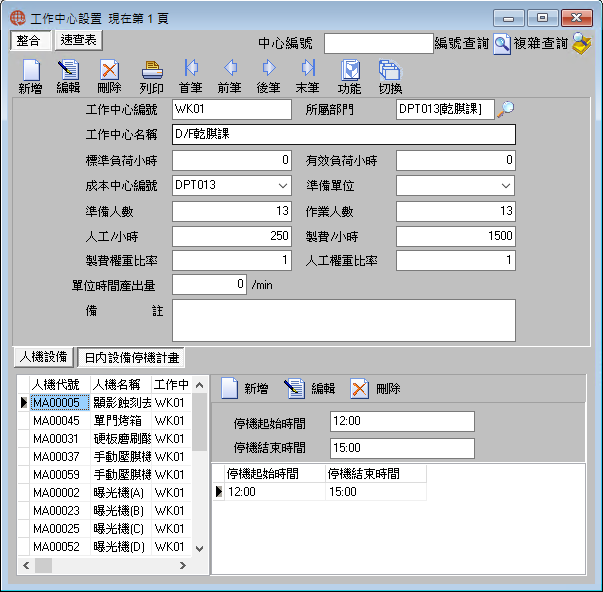Click the 工作中心編號 field WK01

[x=232, y=109]
